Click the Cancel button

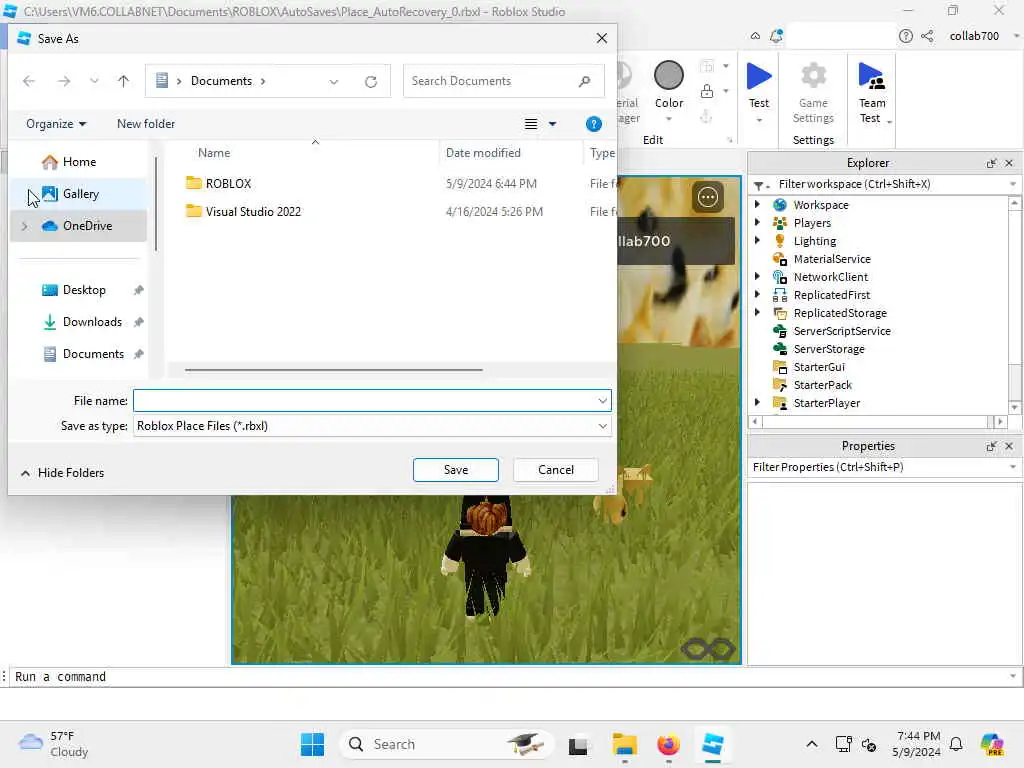coord(556,470)
